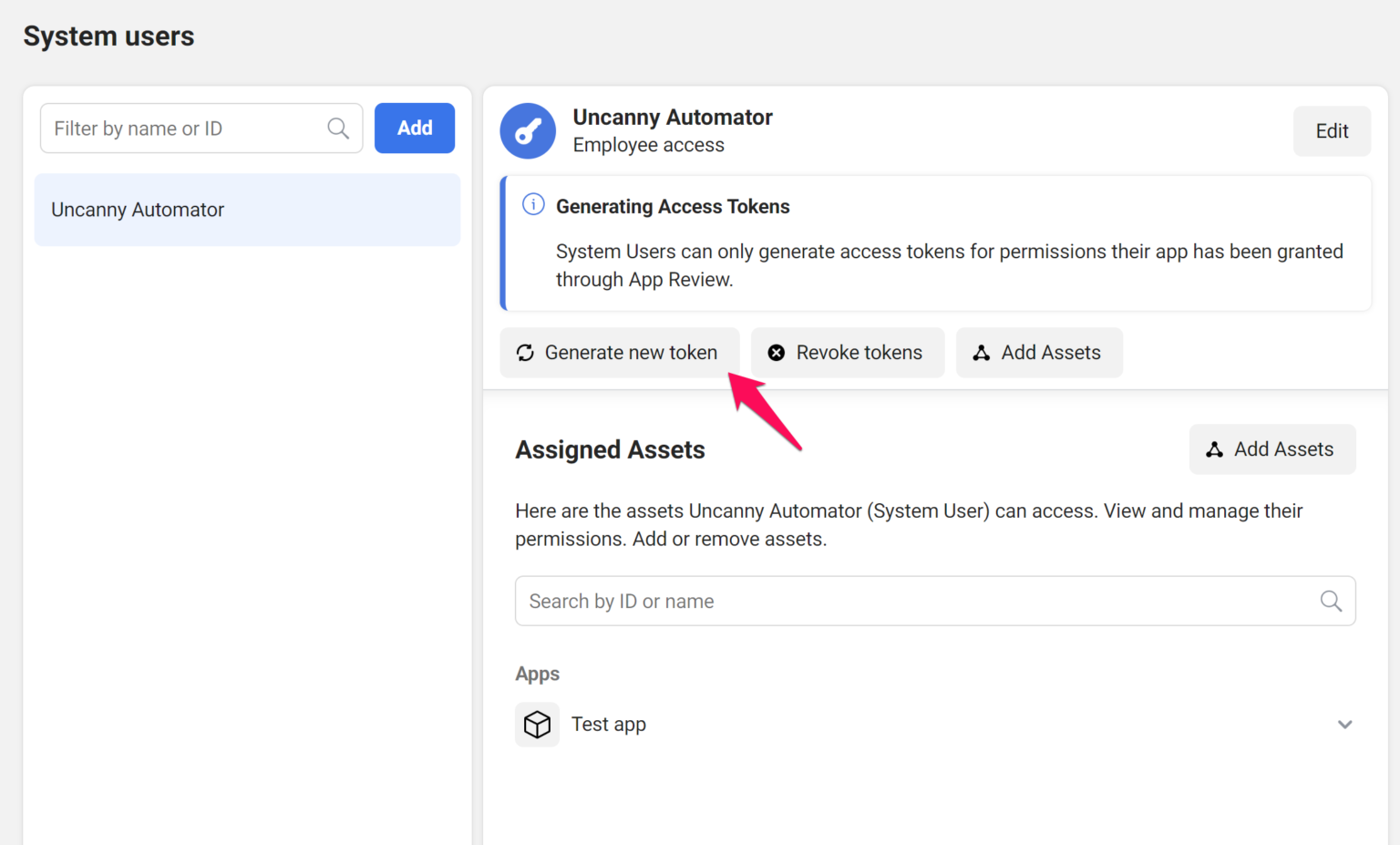
Task: Click the key icon beside Uncanny Automator
Action: tap(527, 130)
